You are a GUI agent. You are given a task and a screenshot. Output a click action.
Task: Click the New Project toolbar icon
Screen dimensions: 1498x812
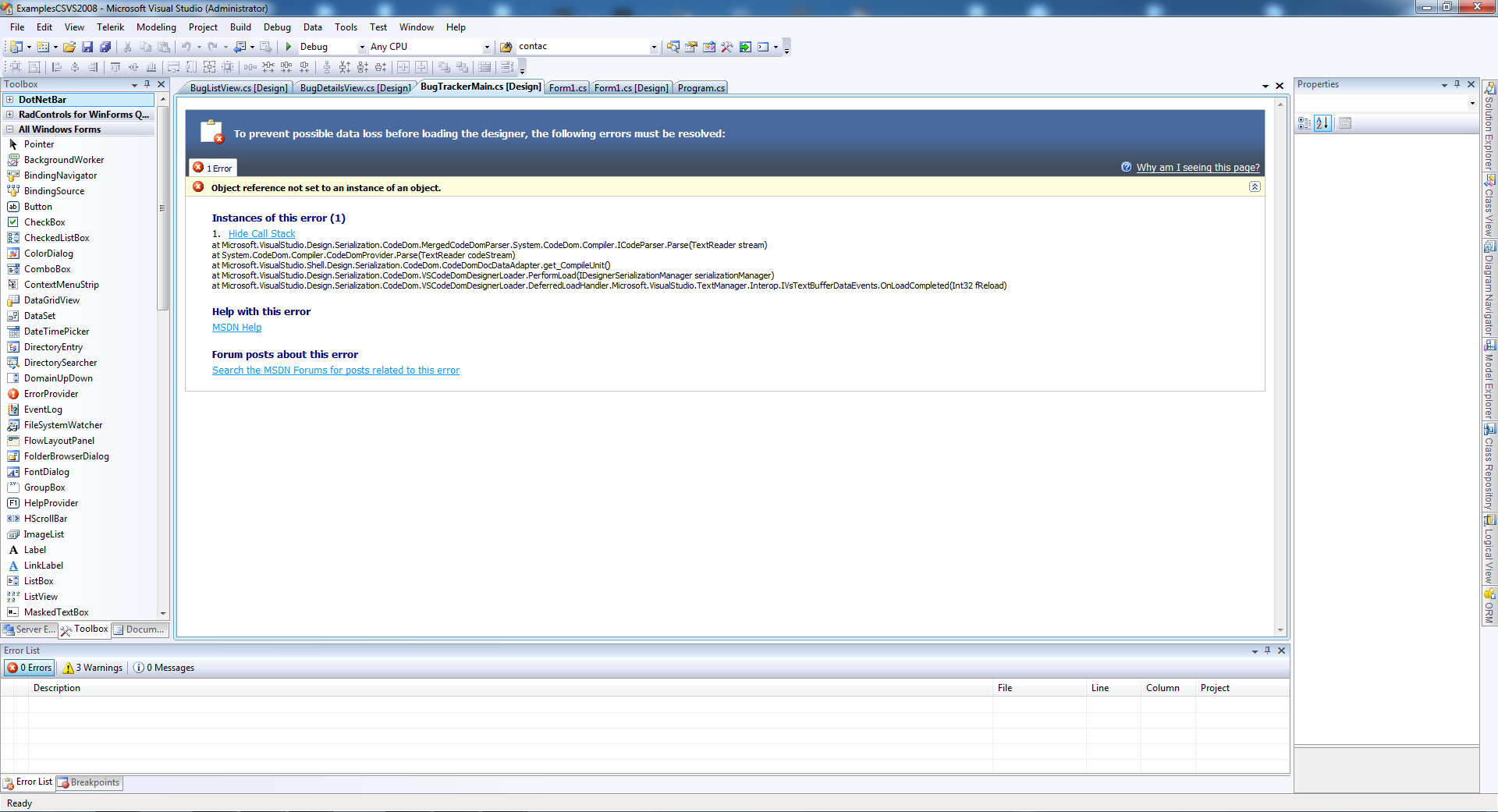(x=16, y=47)
